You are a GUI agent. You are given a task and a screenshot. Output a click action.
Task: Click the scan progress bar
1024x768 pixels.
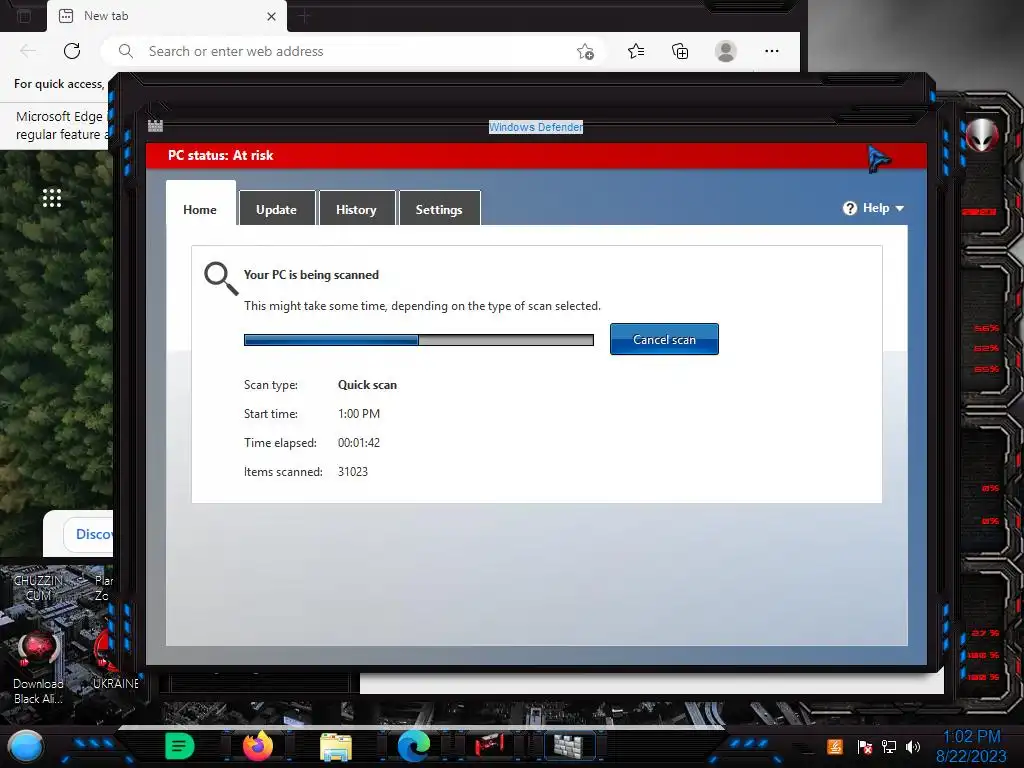click(419, 340)
